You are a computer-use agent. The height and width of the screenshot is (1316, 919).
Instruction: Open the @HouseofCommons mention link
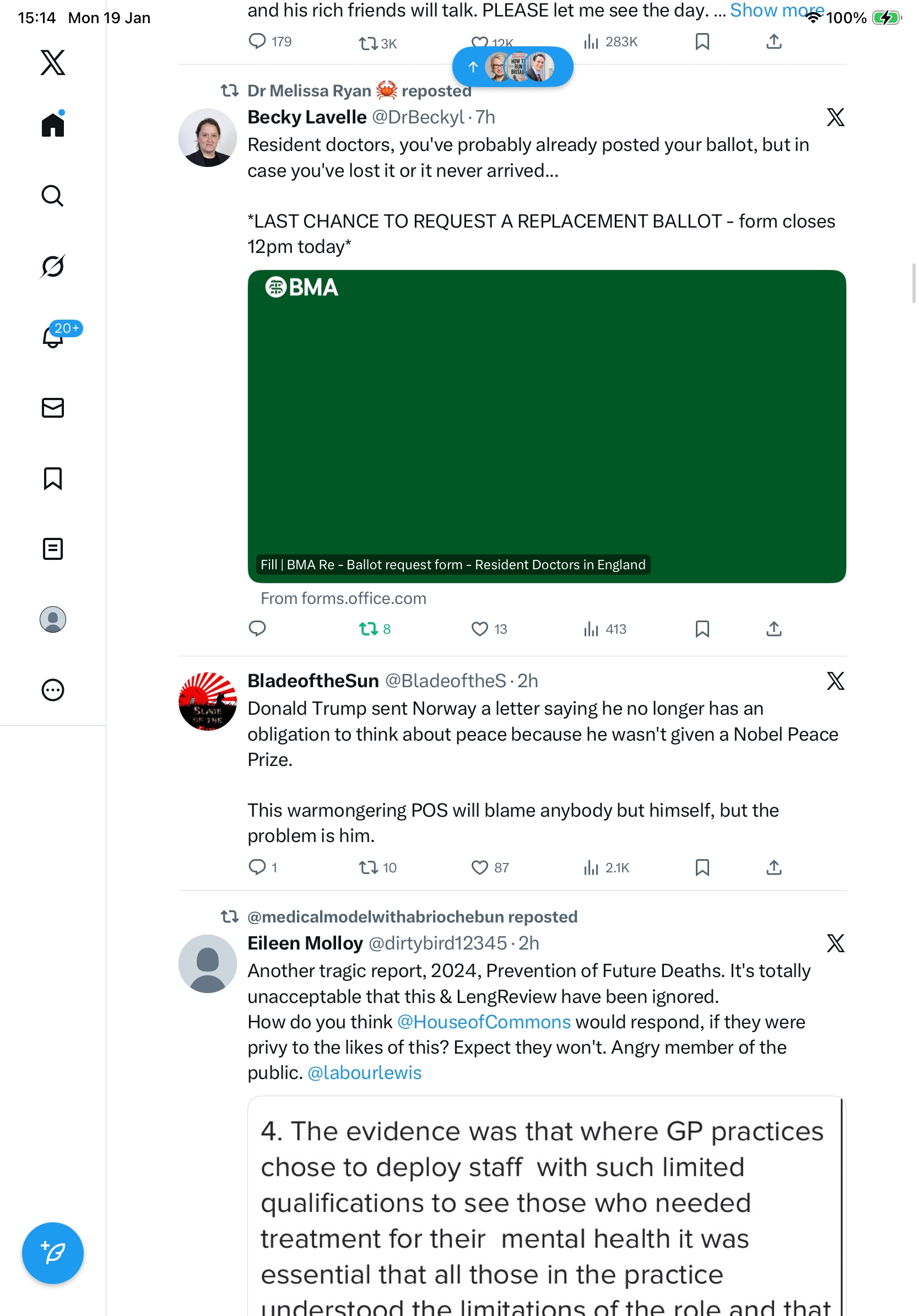(x=484, y=1022)
